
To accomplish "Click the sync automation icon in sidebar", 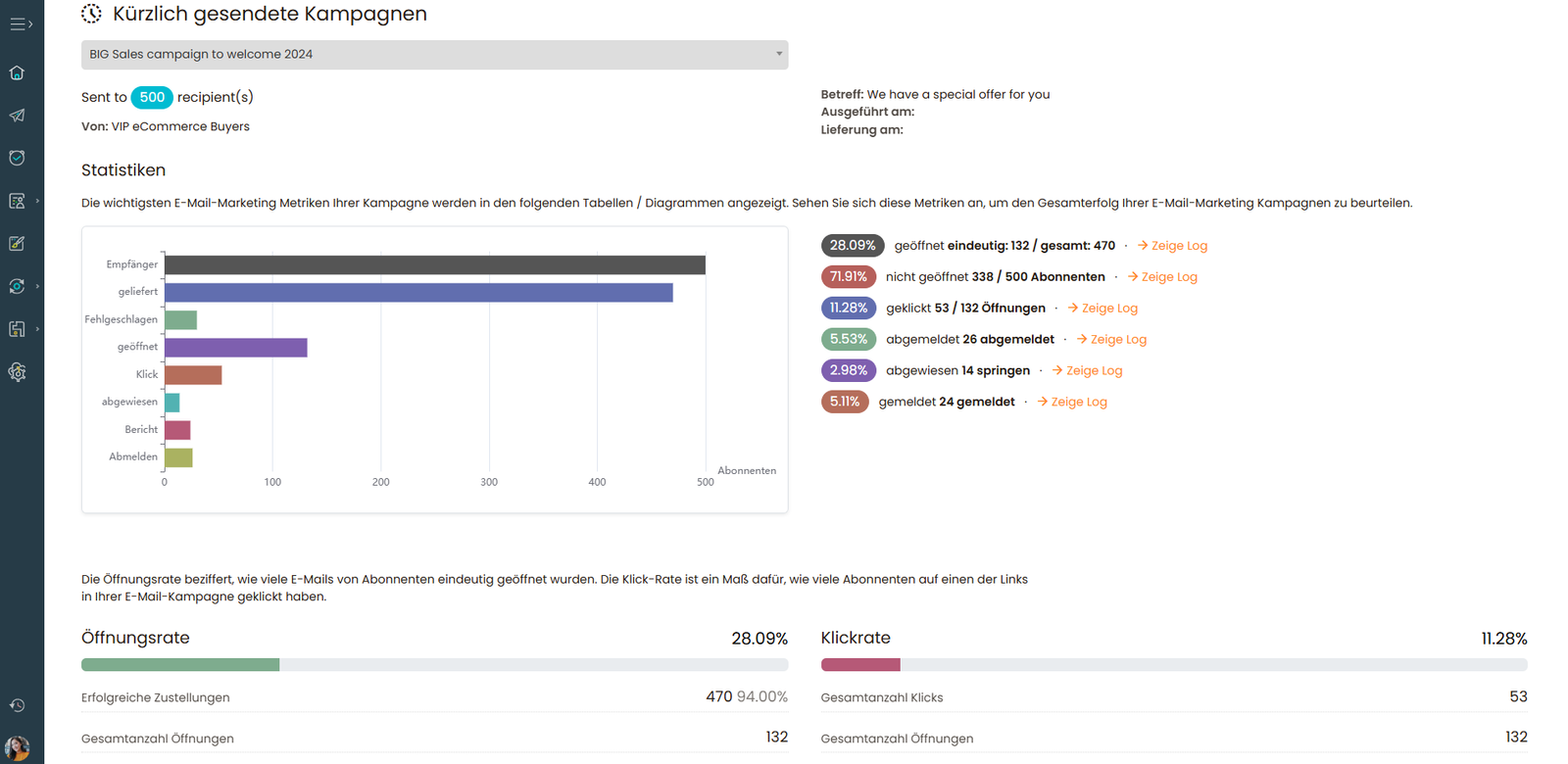I will pyautogui.click(x=17, y=286).
